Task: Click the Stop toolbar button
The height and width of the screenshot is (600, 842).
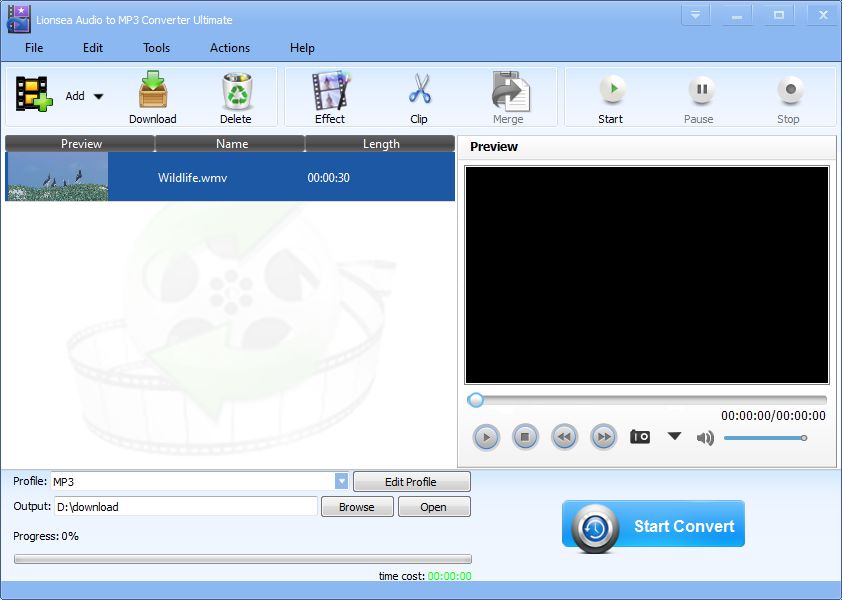Action: tap(789, 97)
